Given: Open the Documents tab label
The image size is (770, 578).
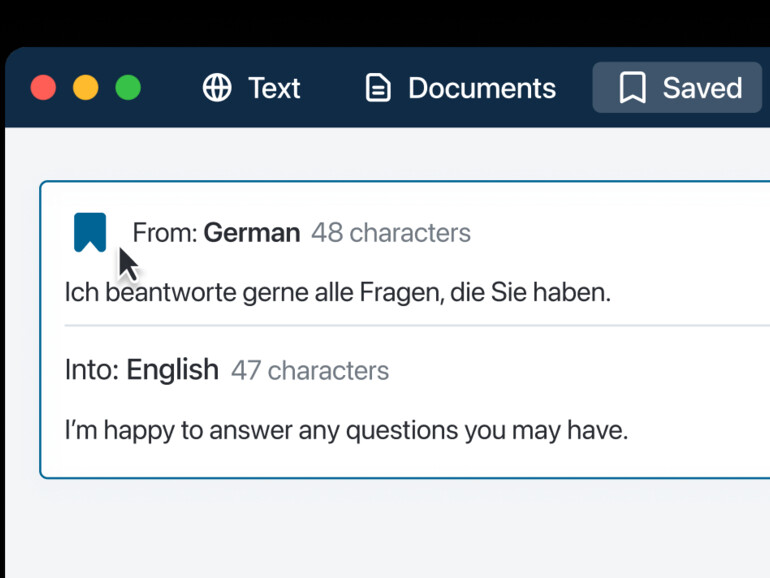Looking at the screenshot, I should 481,88.
